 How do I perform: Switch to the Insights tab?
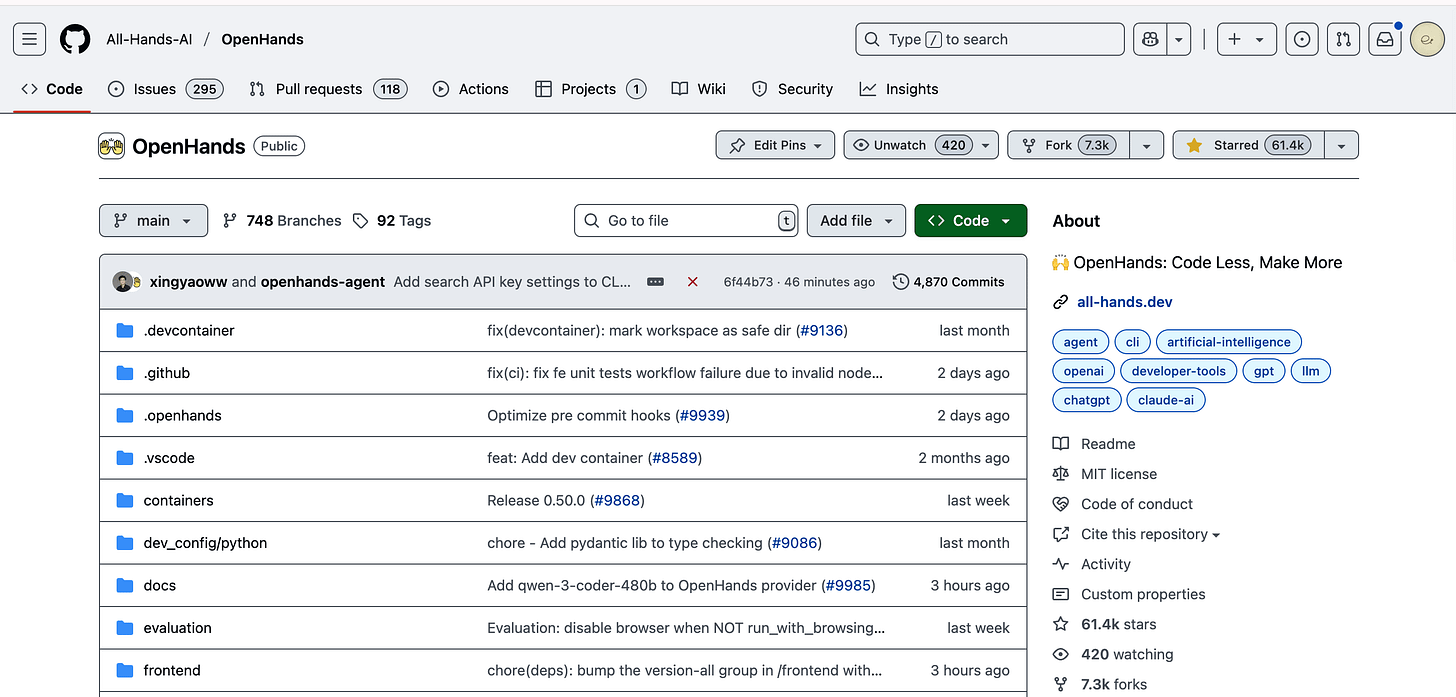[x=899, y=89]
